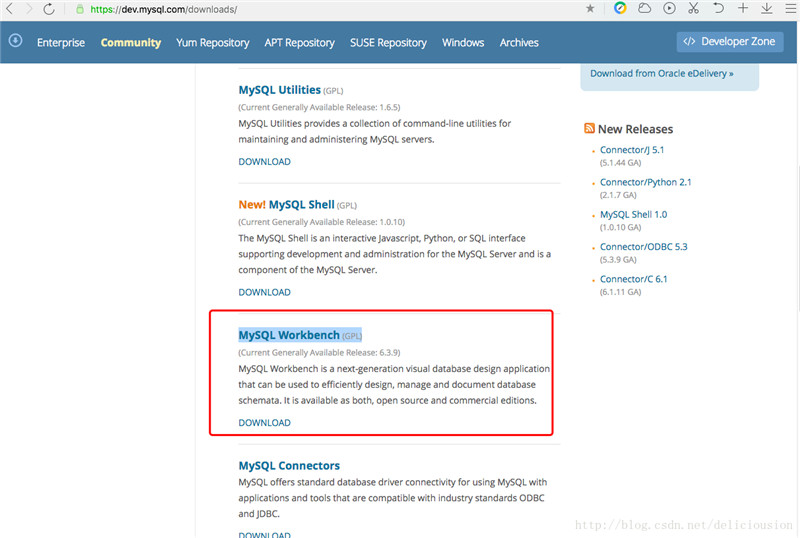Viewport: 800px width, 538px height.
Task: Click the play circle toolbar icon
Action: (x=669, y=8)
